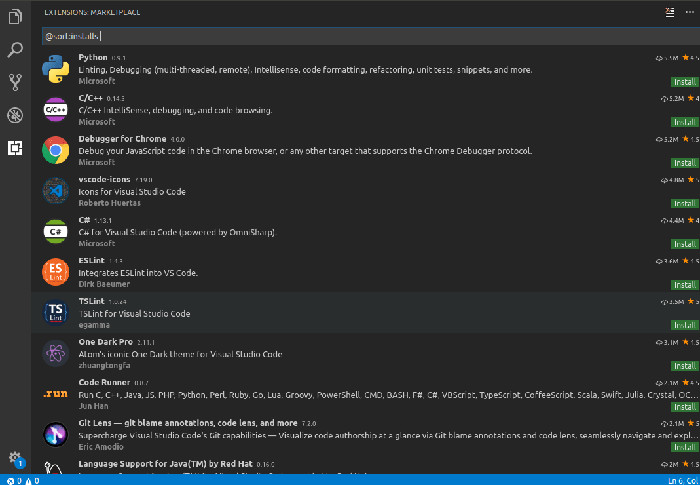Image resolution: width=700 pixels, height=485 pixels.
Task: Install the ESLint extension
Action: [684, 284]
